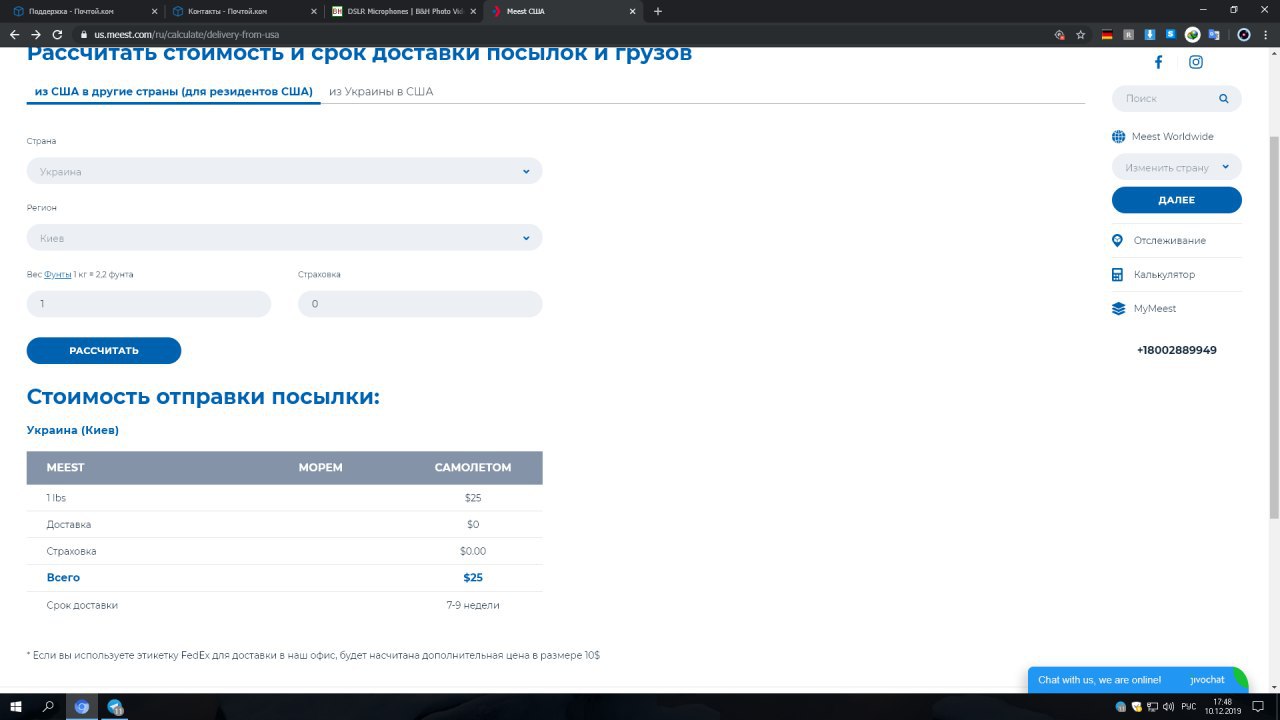The width and height of the screenshot is (1280, 720).
Task: Open the Chat with us online widget
Action: [1137, 680]
